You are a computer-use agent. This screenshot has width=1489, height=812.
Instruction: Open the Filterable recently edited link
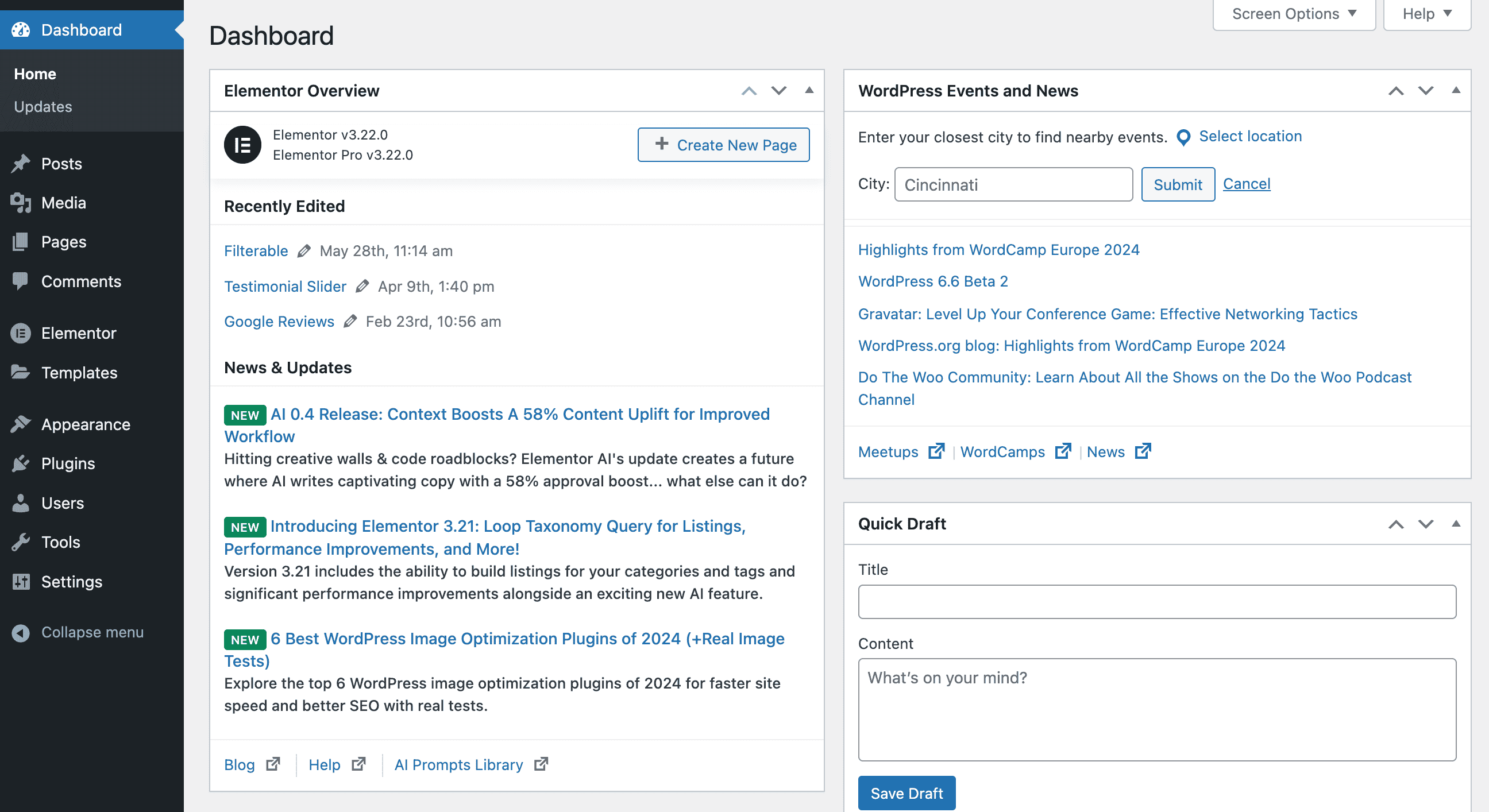(x=256, y=251)
